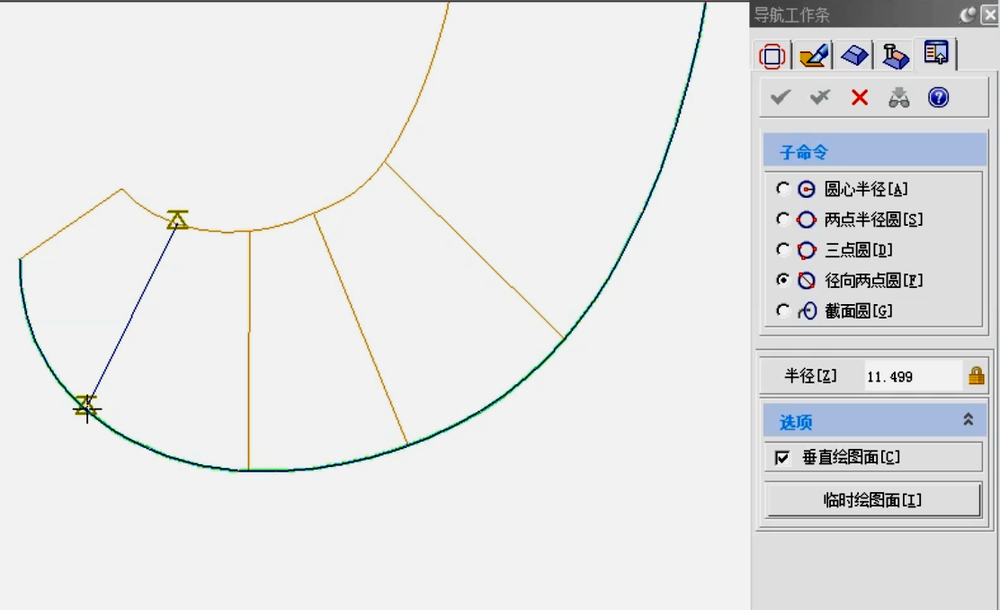Toggle the radius lock padlock icon
Screen dimensions: 1000x610
coord(976,376)
